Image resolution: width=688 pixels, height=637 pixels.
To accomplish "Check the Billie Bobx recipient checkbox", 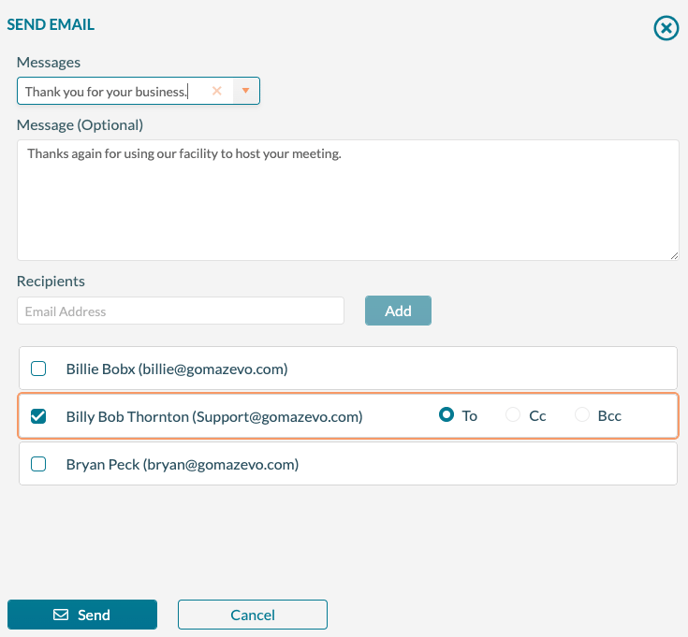I will click(x=39, y=369).
